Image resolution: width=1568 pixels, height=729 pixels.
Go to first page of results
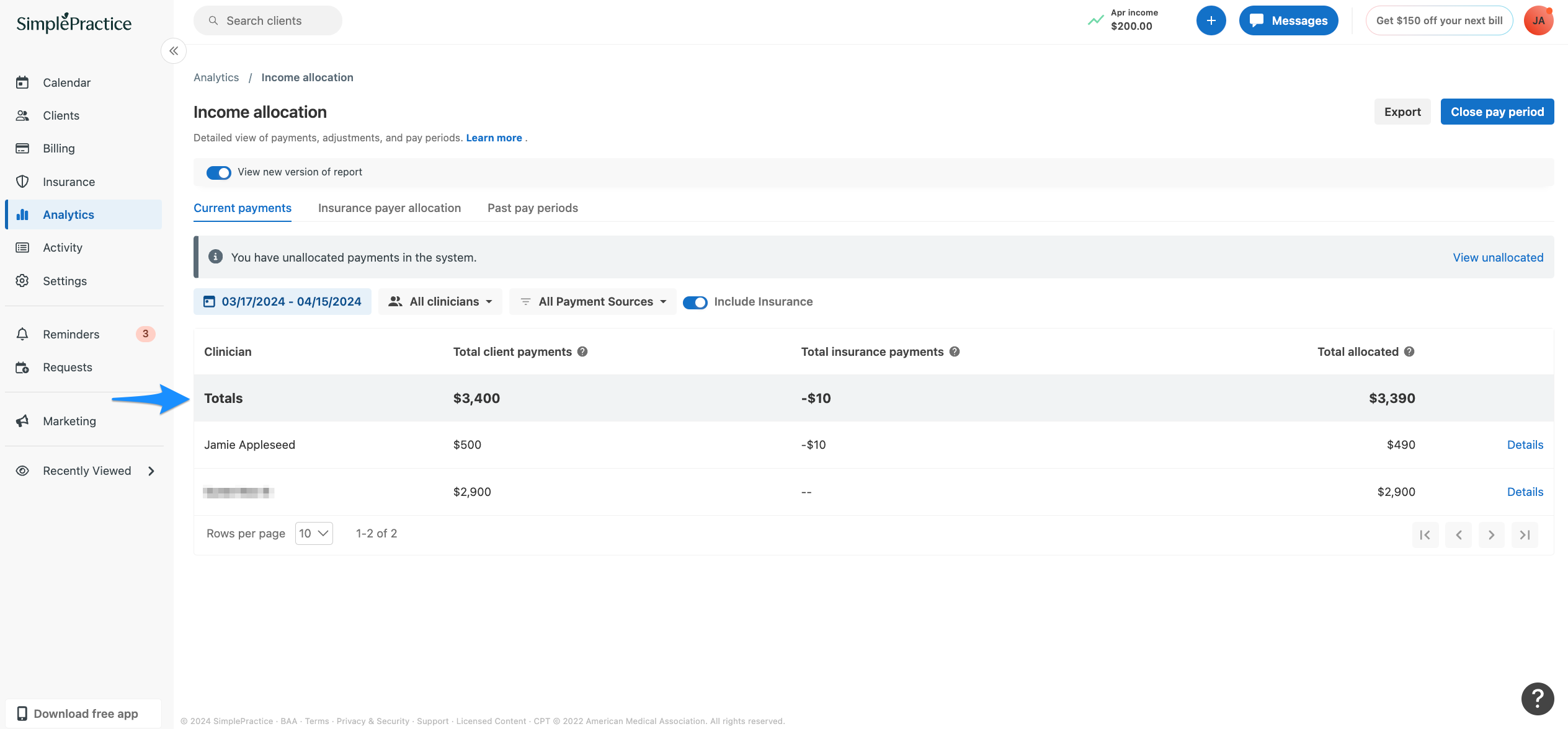(x=1425, y=535)
